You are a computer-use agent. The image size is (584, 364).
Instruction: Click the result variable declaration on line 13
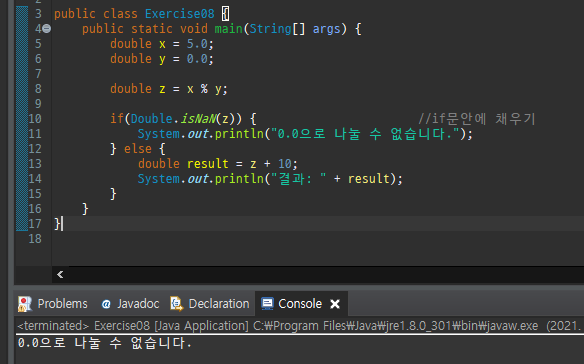207,164
